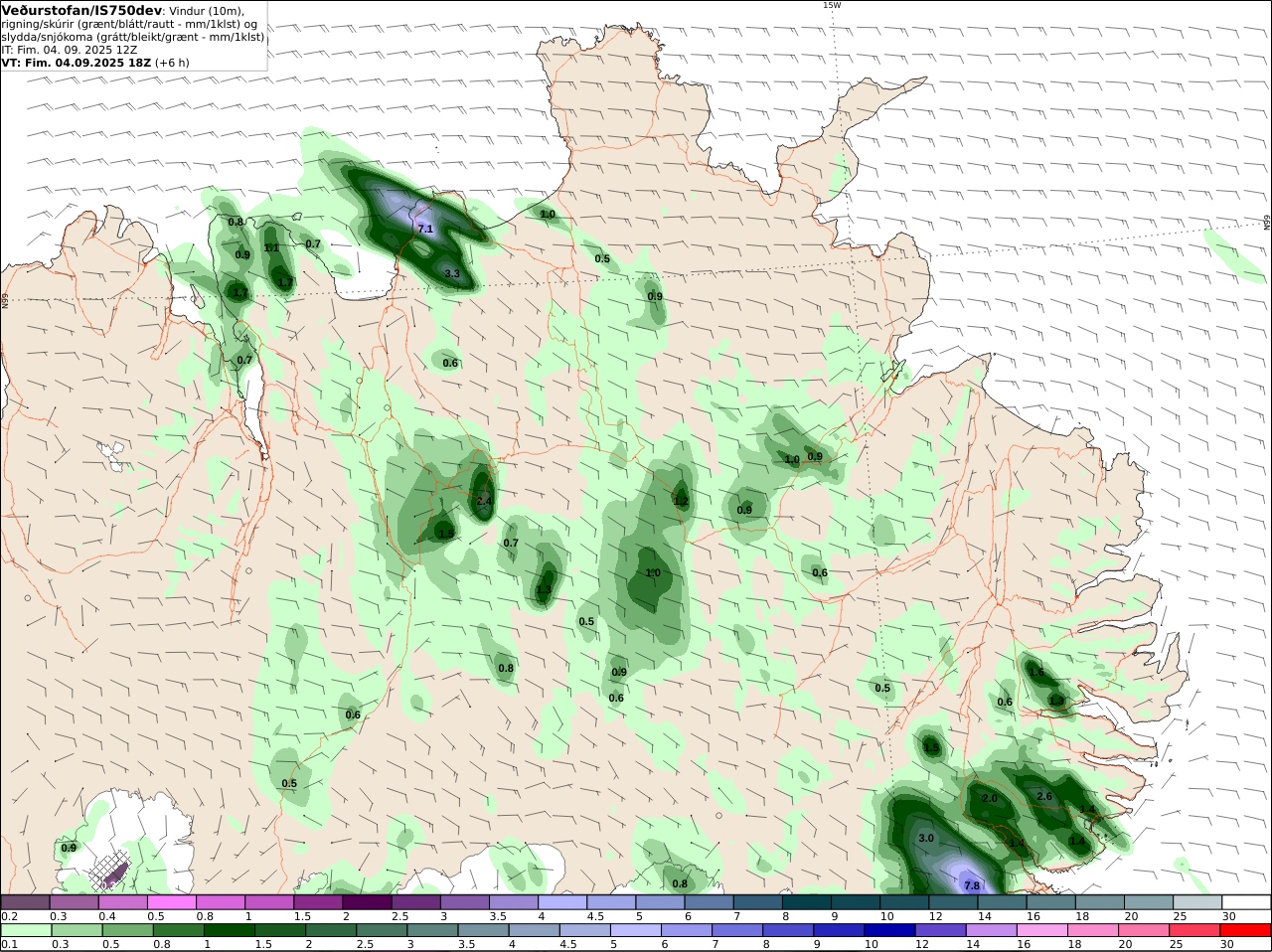Click the '12' label in top legend row
Viewport: 1272px width, 952px height.
point(935,916)
